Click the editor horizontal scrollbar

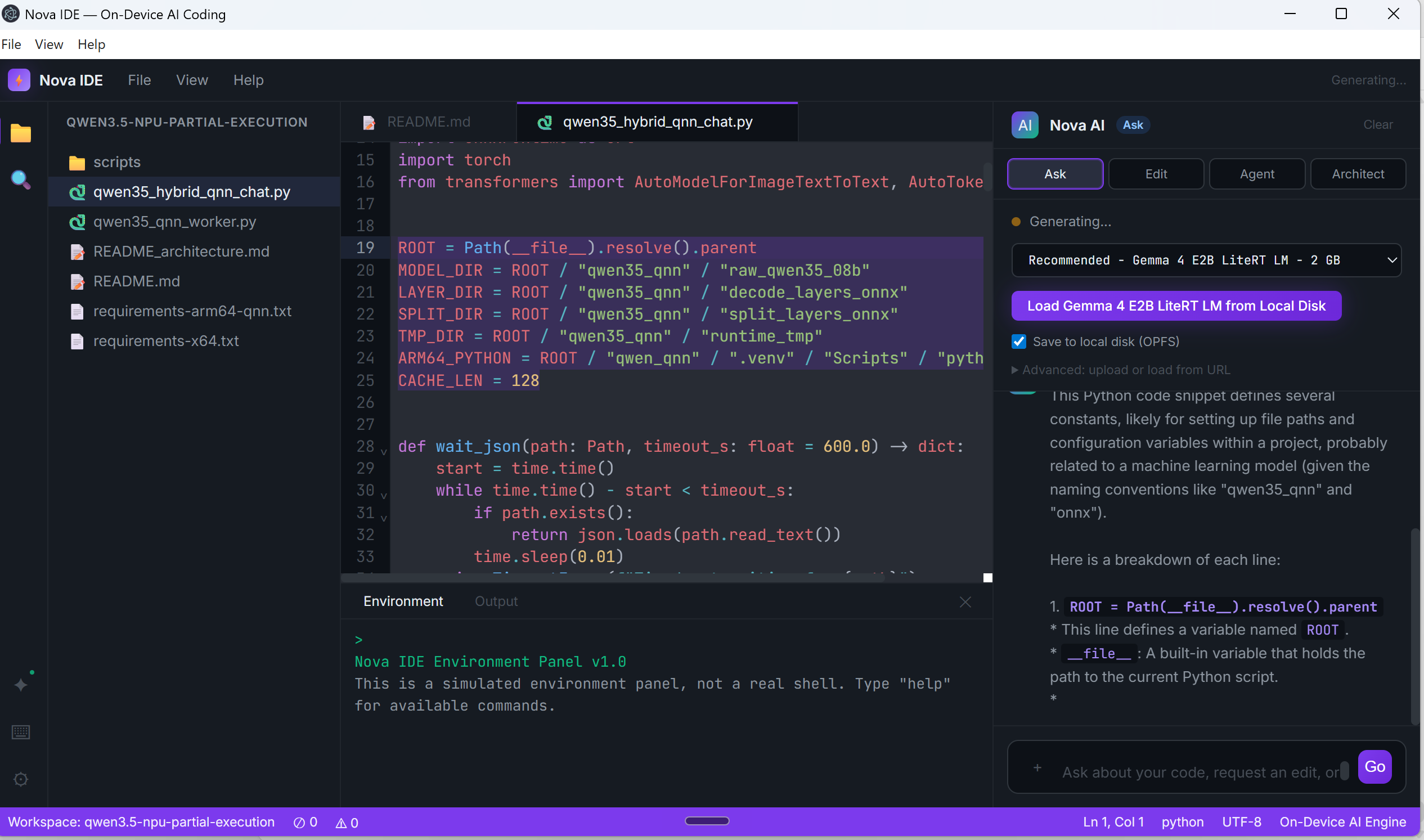614,577
